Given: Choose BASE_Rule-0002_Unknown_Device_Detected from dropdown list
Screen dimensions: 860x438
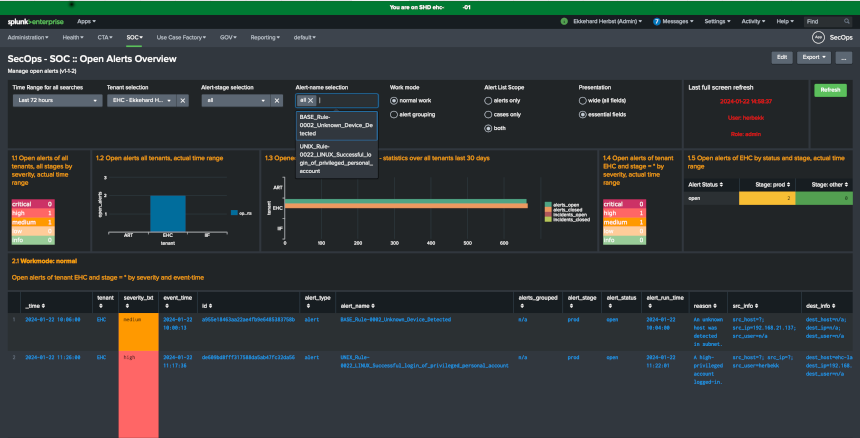Looking at the screenshot, I should [336, 126].
